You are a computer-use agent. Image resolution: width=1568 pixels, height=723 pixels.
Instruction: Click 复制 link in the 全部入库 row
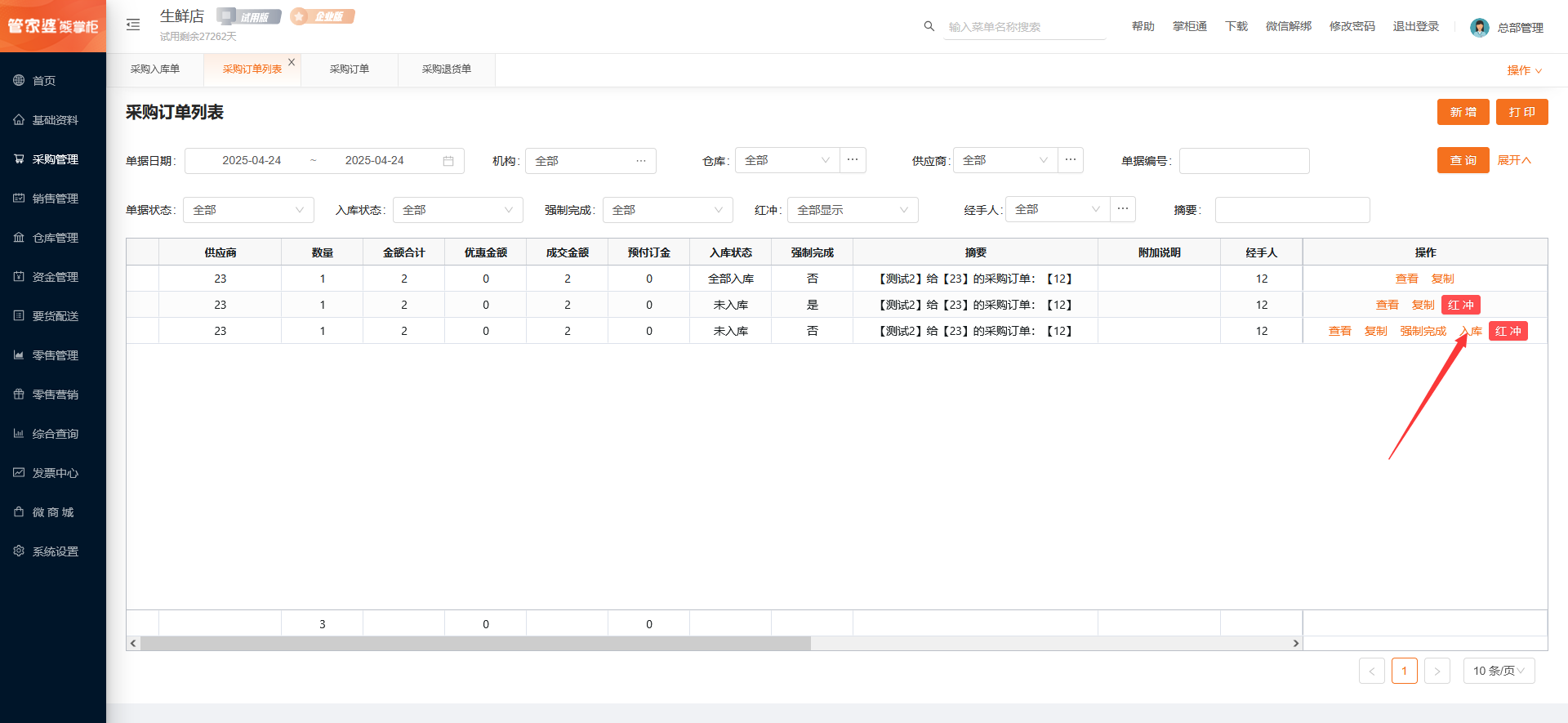1443,279
